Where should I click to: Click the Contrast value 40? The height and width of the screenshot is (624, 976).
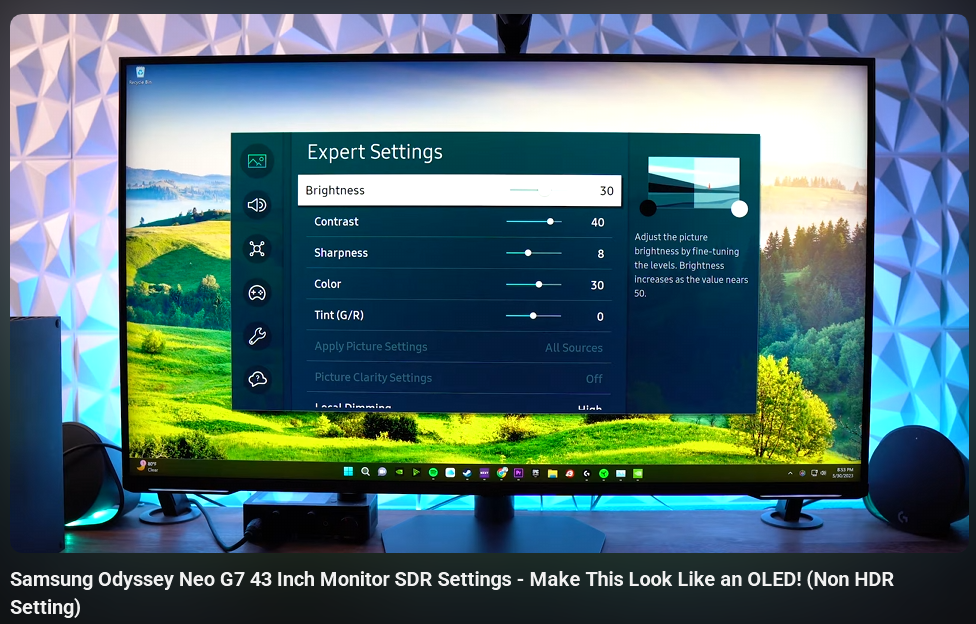(x=598, y=222)
